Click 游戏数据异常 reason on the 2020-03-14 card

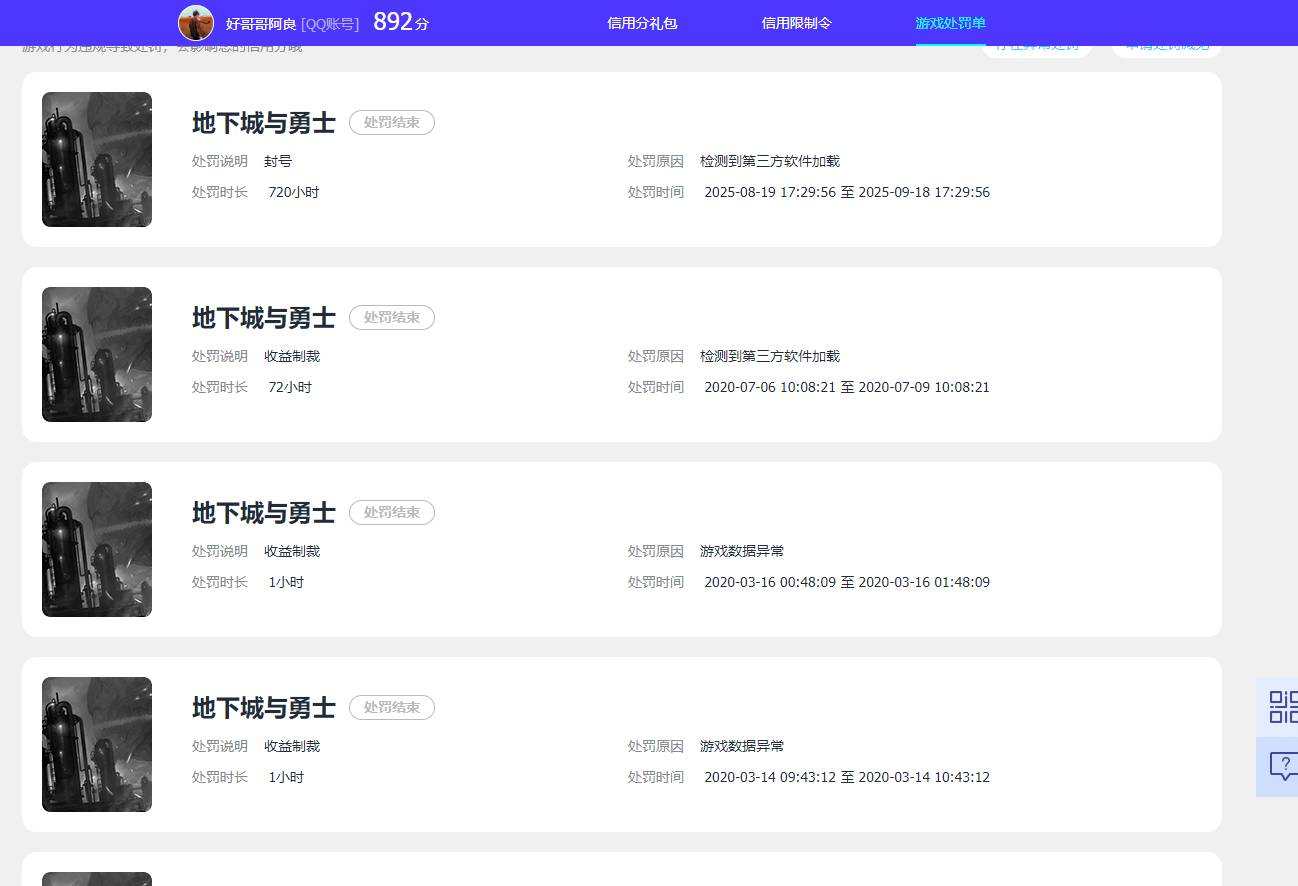(x=742, y=746)
